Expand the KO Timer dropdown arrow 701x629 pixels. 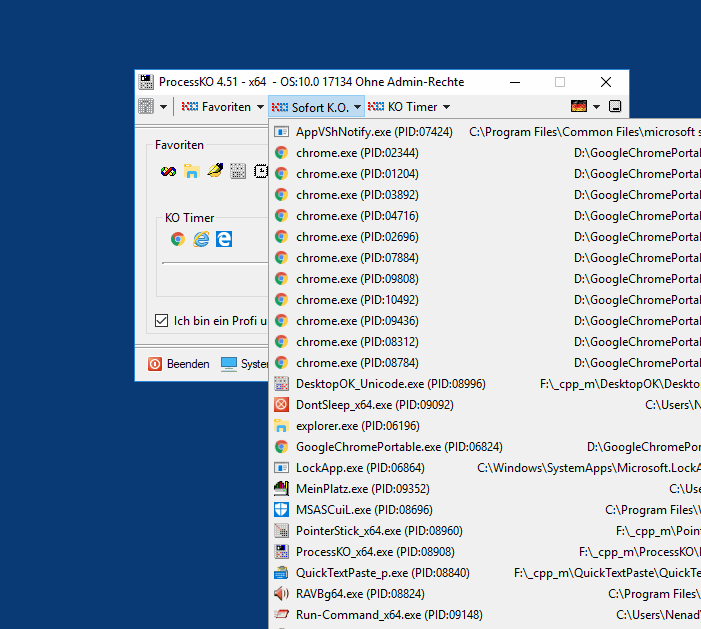[x=446, y=107]
